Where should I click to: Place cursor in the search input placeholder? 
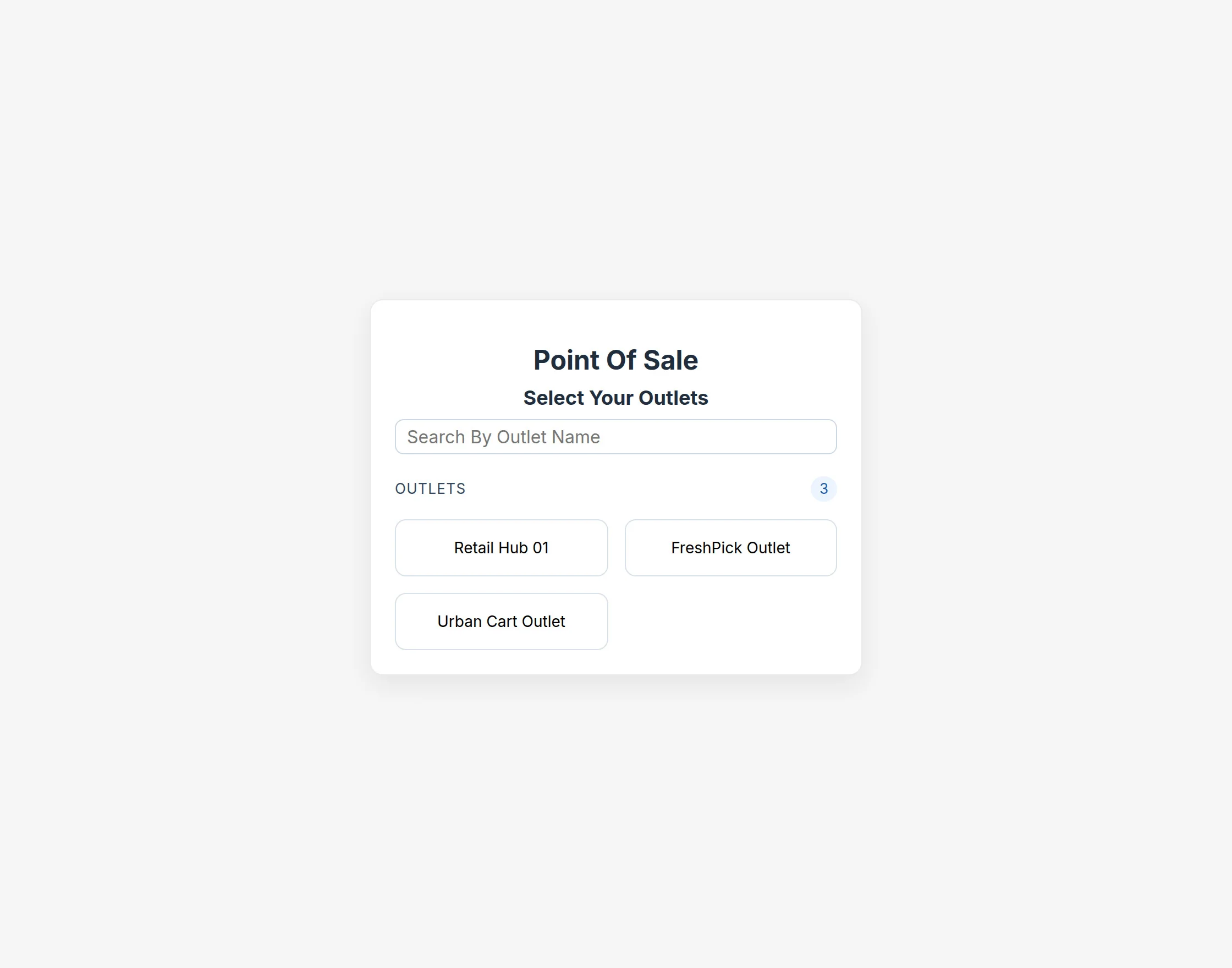(503, 437)
